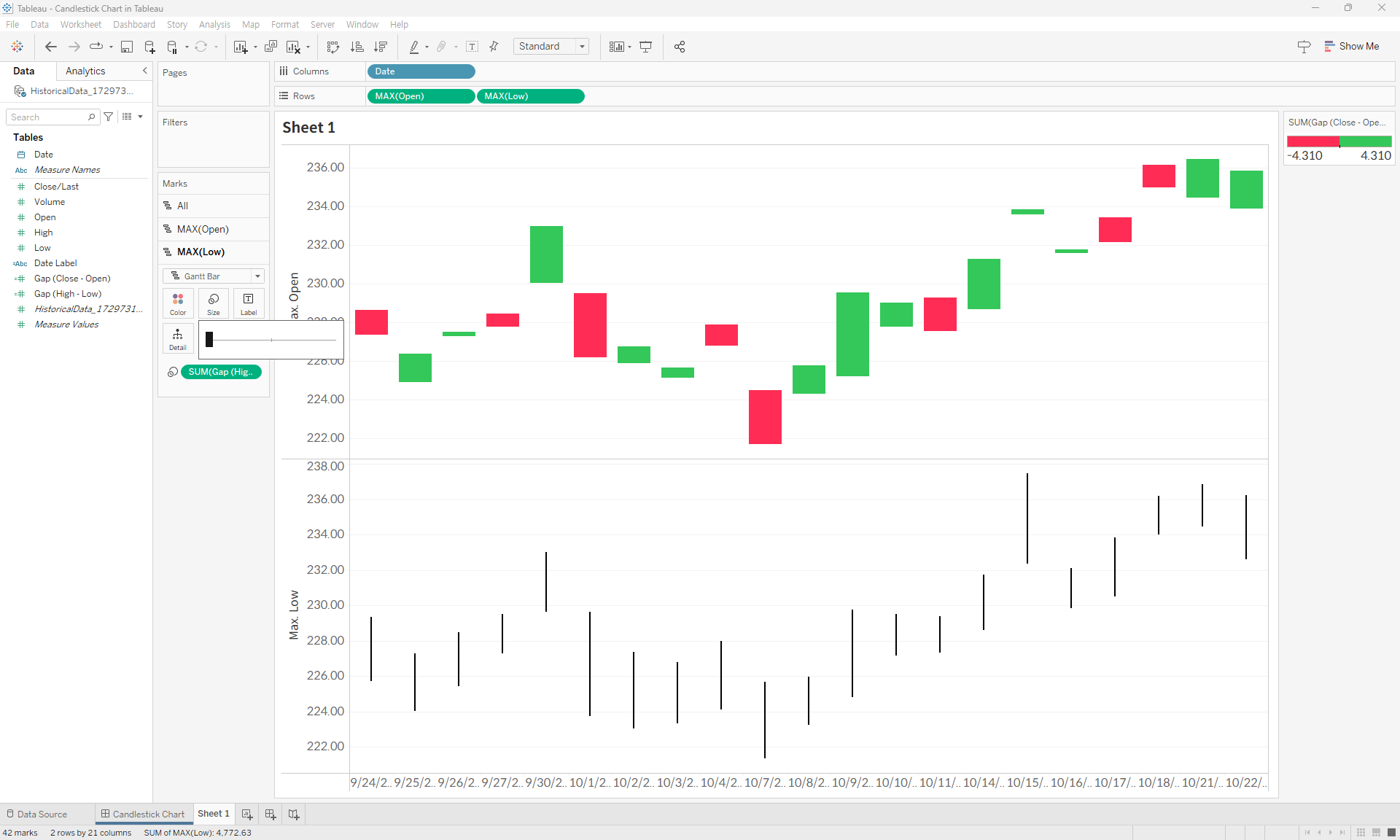Viewport: 1400px width, 840px height.
Task: Switch to the Analytics tab
Action: (x=85, y=71)
